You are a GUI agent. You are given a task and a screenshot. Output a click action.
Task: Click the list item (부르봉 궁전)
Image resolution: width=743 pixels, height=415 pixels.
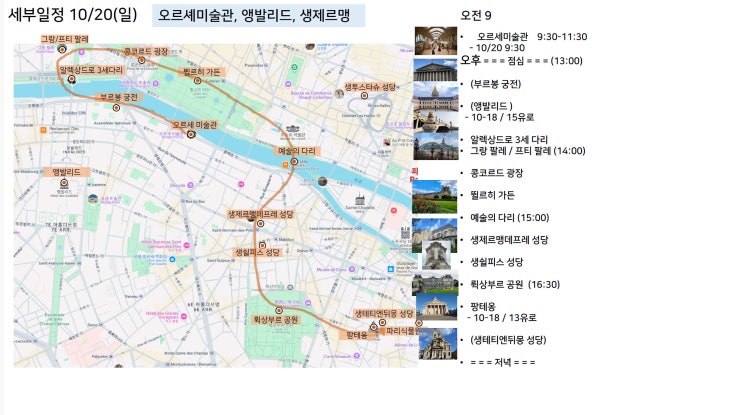496,84
